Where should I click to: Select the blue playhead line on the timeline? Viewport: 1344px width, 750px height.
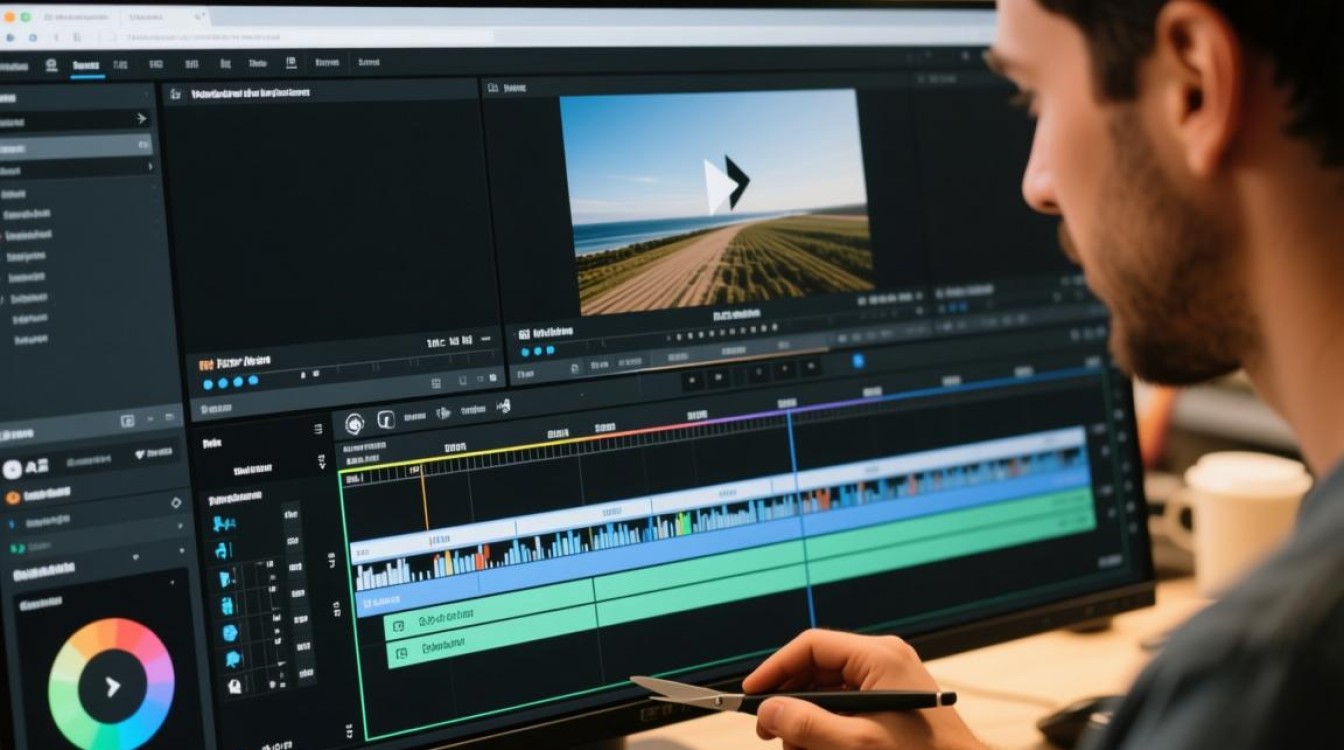click(x=800, y=520)
